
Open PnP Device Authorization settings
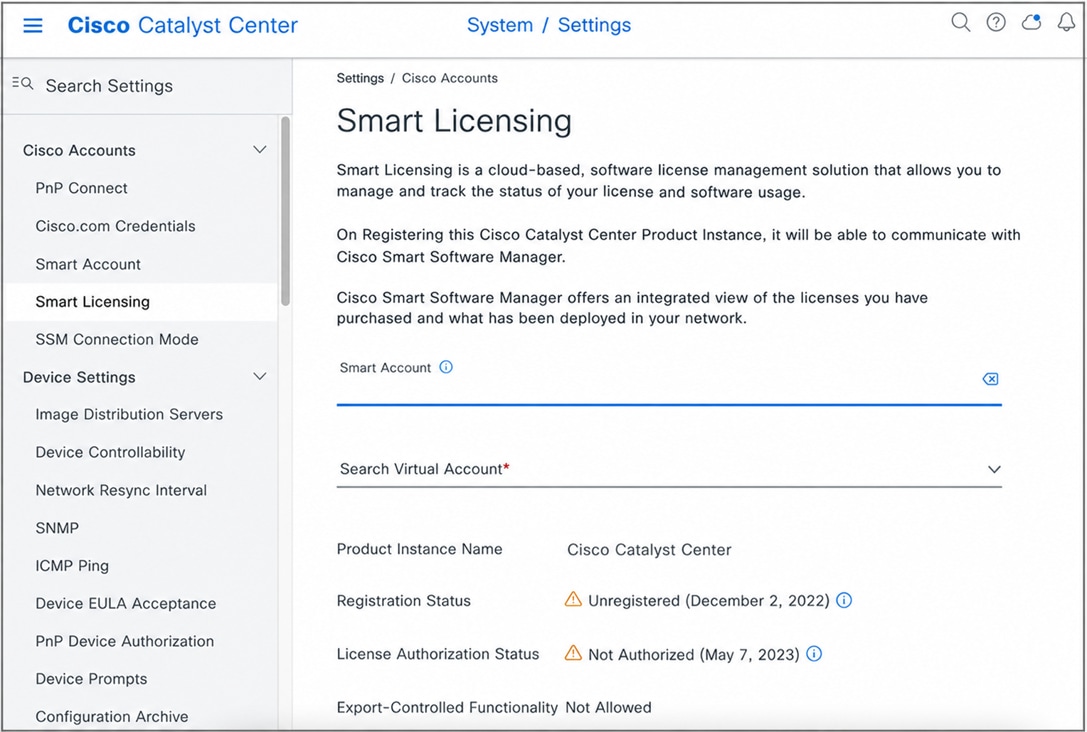click(x=125, y=641)
